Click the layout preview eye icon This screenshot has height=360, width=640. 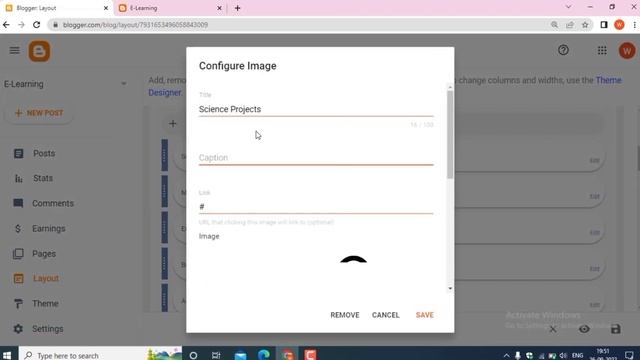(x=584, y=329)
